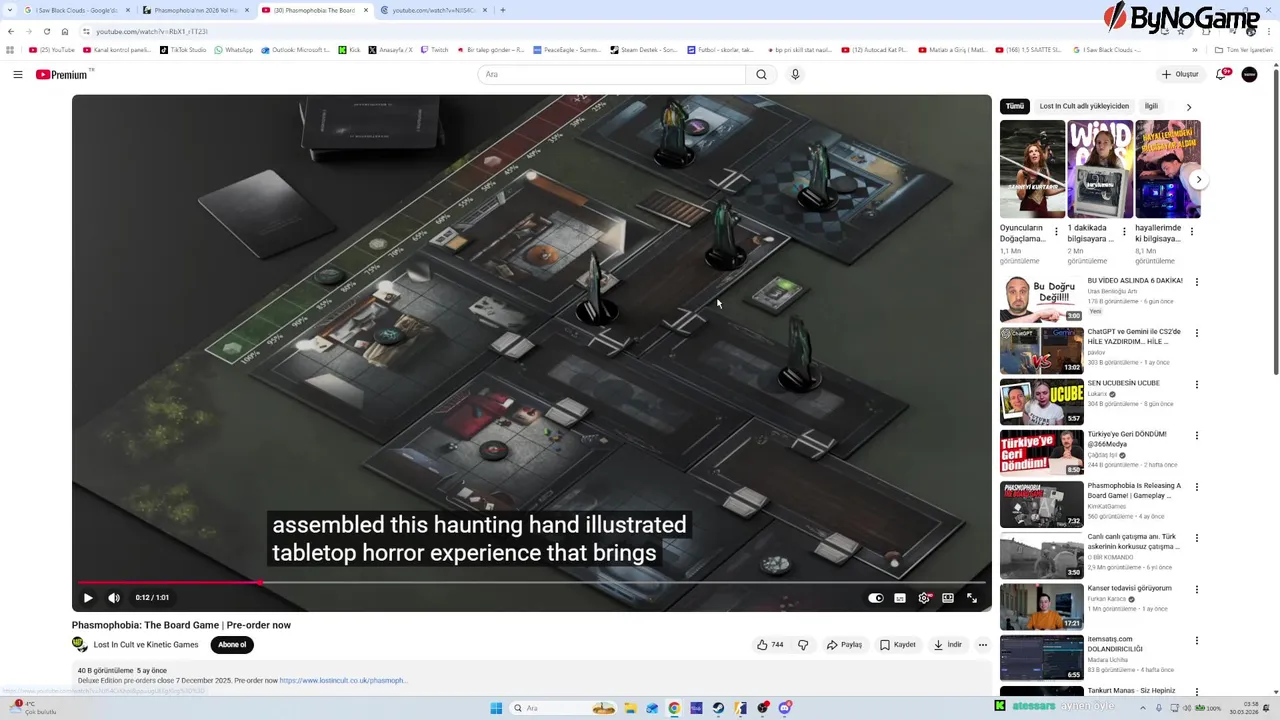Play the video
Viewport: 1280px width, 720px height.
click(x=88, y=598)
